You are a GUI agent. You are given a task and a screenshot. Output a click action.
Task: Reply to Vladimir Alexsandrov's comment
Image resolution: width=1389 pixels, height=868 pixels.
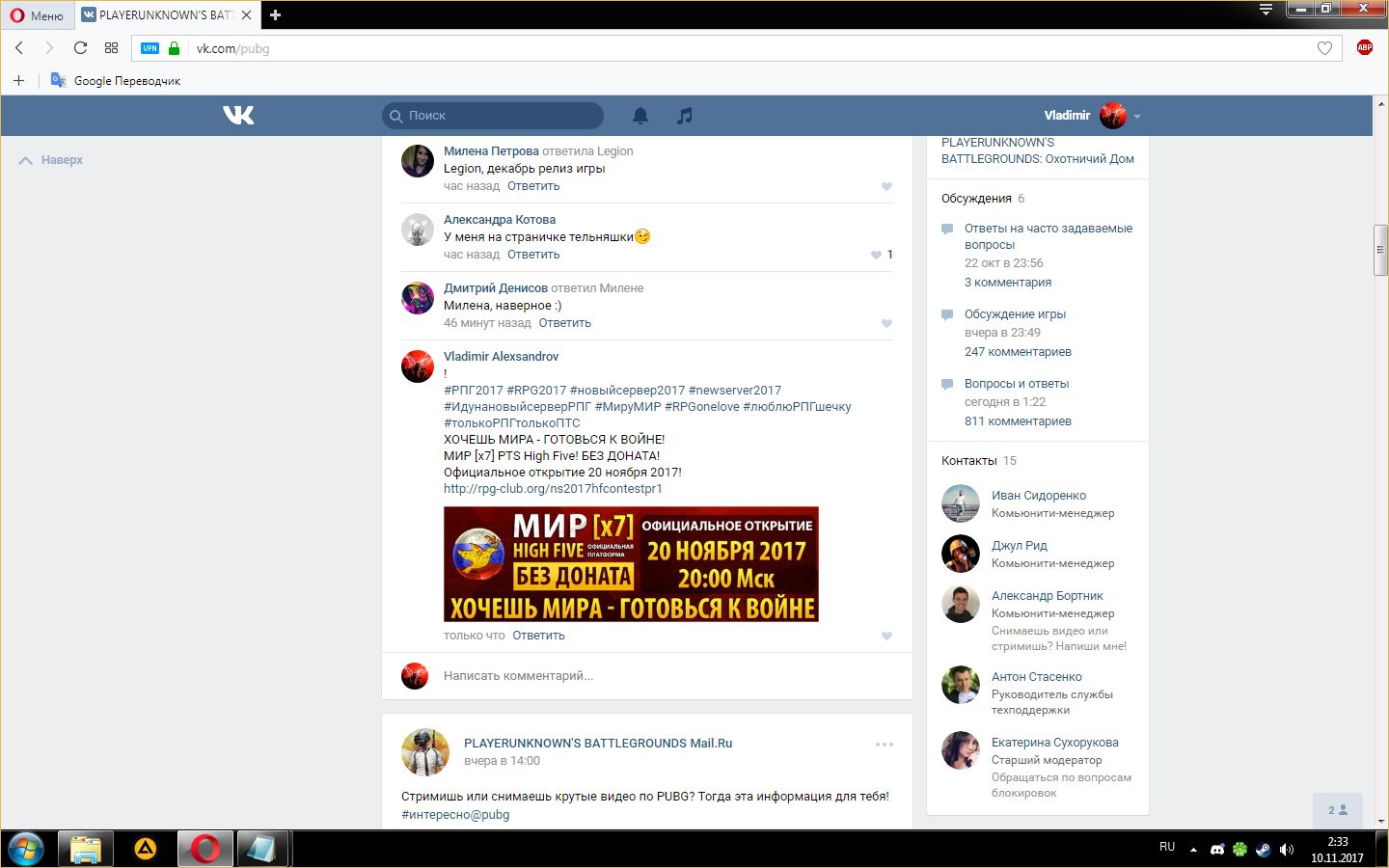click(x=539, y=636)
